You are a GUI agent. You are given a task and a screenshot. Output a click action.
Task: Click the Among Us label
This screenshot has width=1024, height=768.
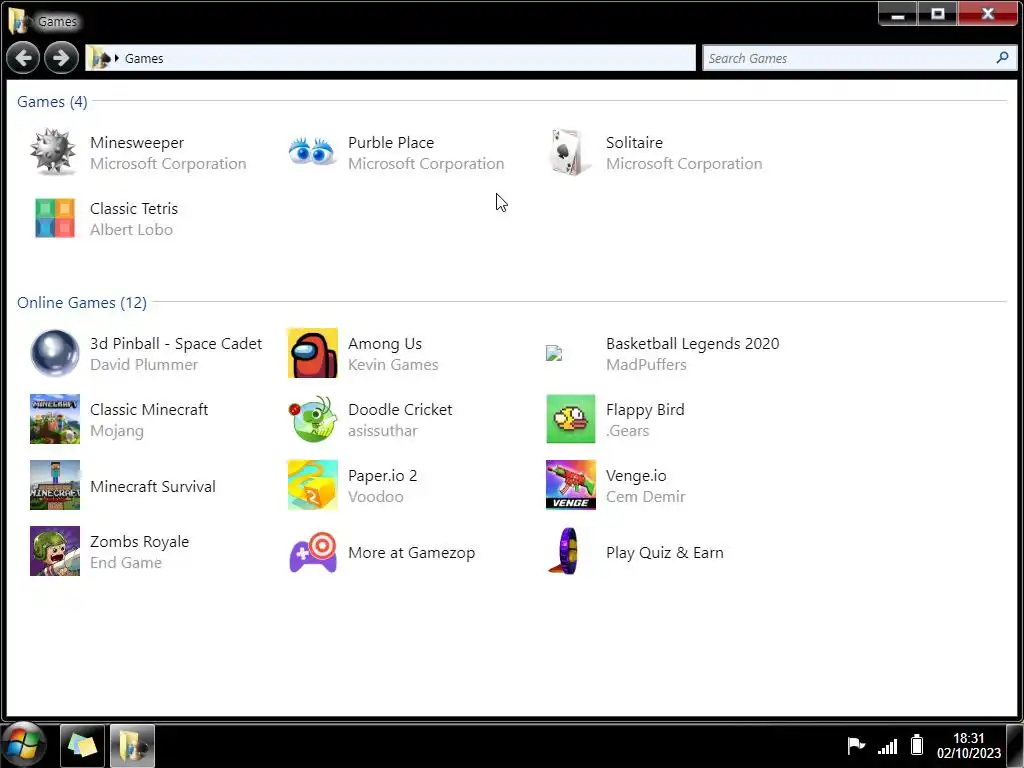tap(385, 344)
